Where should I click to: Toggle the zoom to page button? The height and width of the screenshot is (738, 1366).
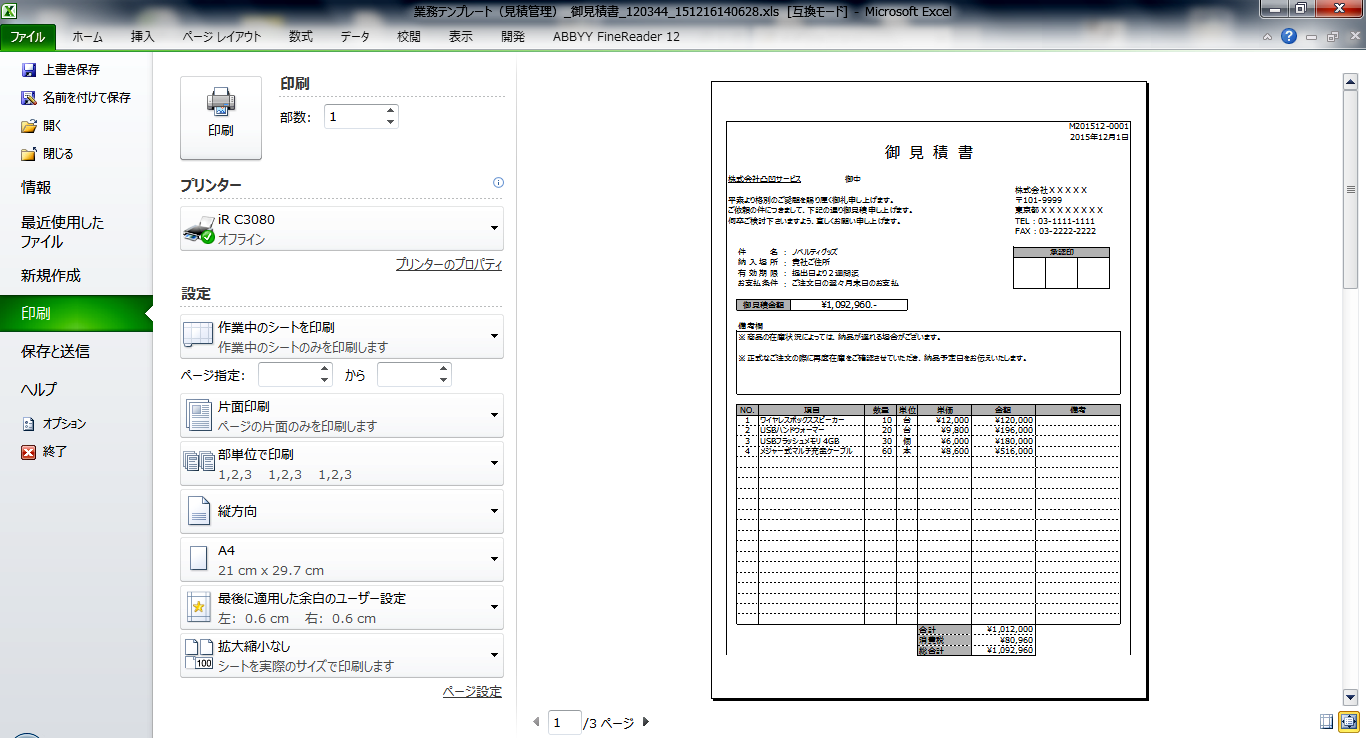pyautogui.click(x=1349, y=721)
